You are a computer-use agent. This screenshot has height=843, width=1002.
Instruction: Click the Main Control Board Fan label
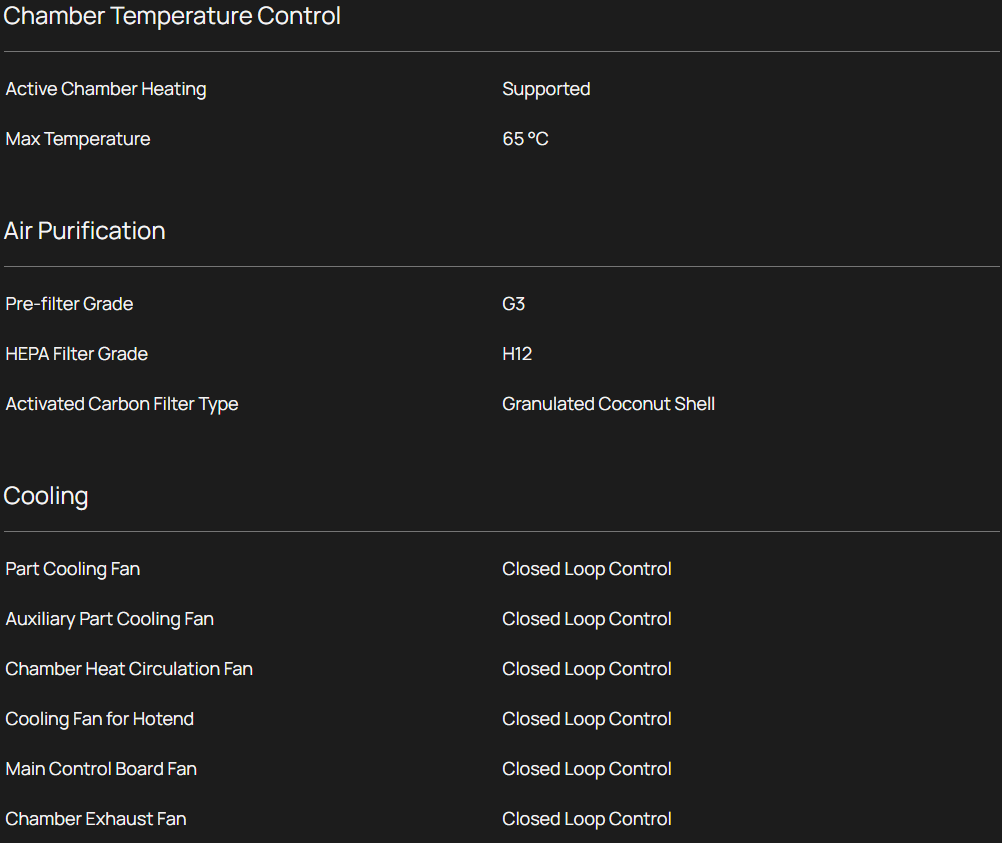coord(101,769)
